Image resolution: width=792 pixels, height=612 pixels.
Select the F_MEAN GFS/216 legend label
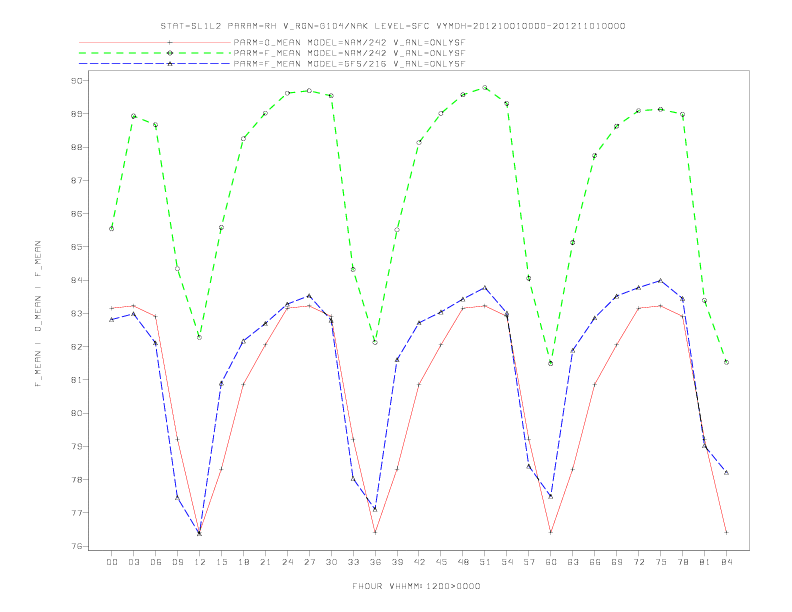(x=350, y=64)
